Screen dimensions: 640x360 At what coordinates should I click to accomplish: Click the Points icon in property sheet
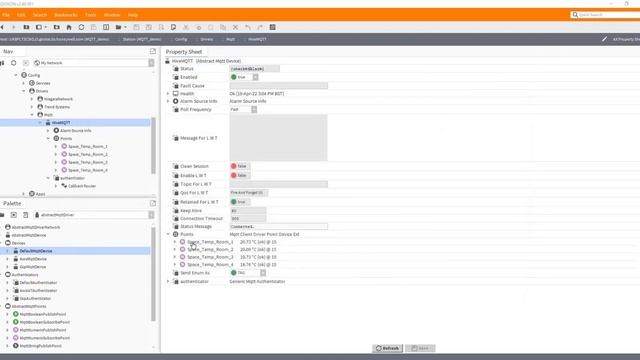(x=176, y=234)
